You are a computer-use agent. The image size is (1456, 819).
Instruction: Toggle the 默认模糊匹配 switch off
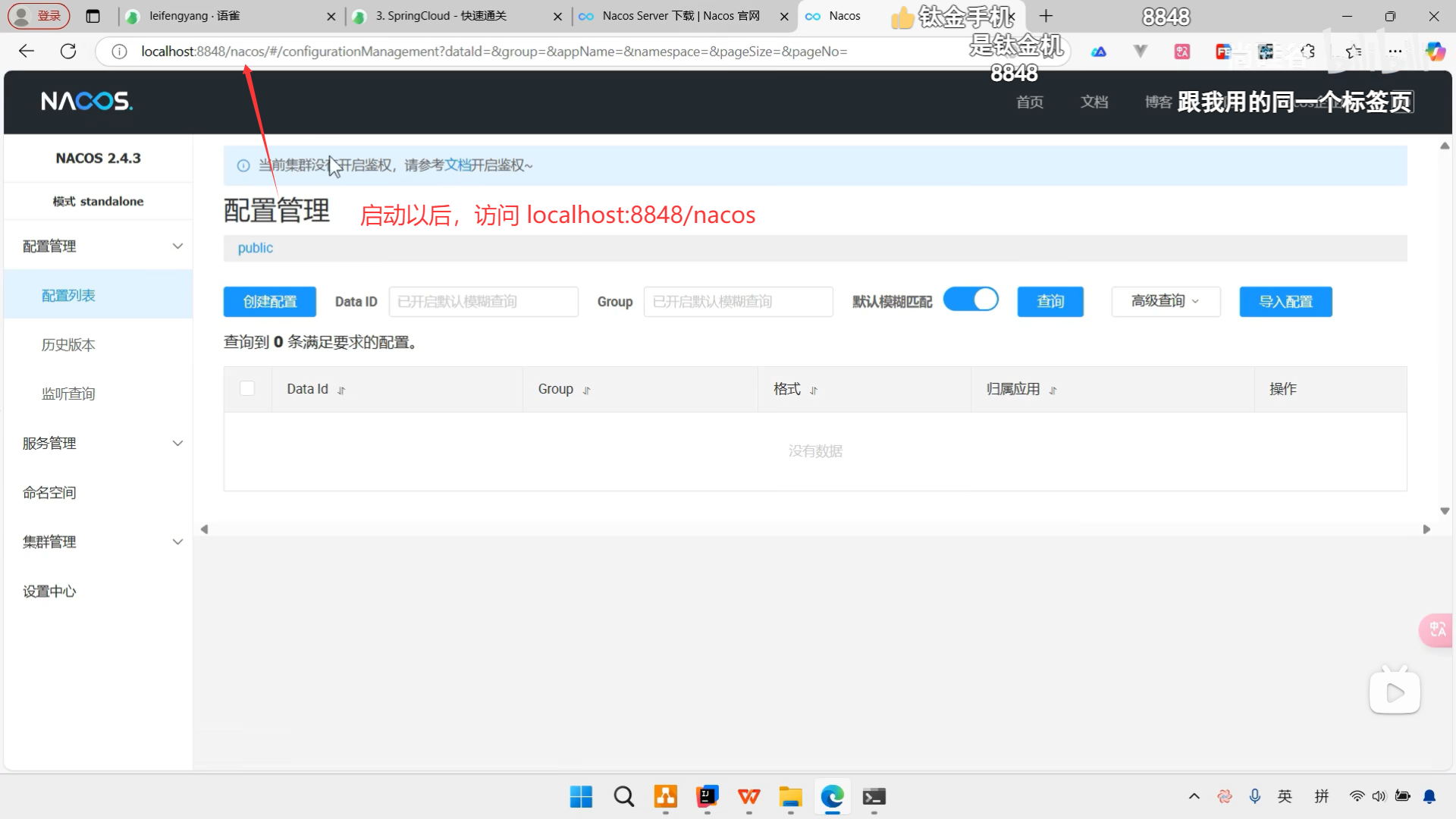point(971,300)
